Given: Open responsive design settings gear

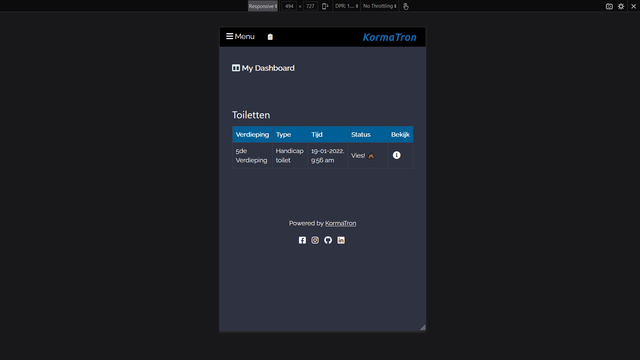Looking at the screenshot, I should (621, 6).
